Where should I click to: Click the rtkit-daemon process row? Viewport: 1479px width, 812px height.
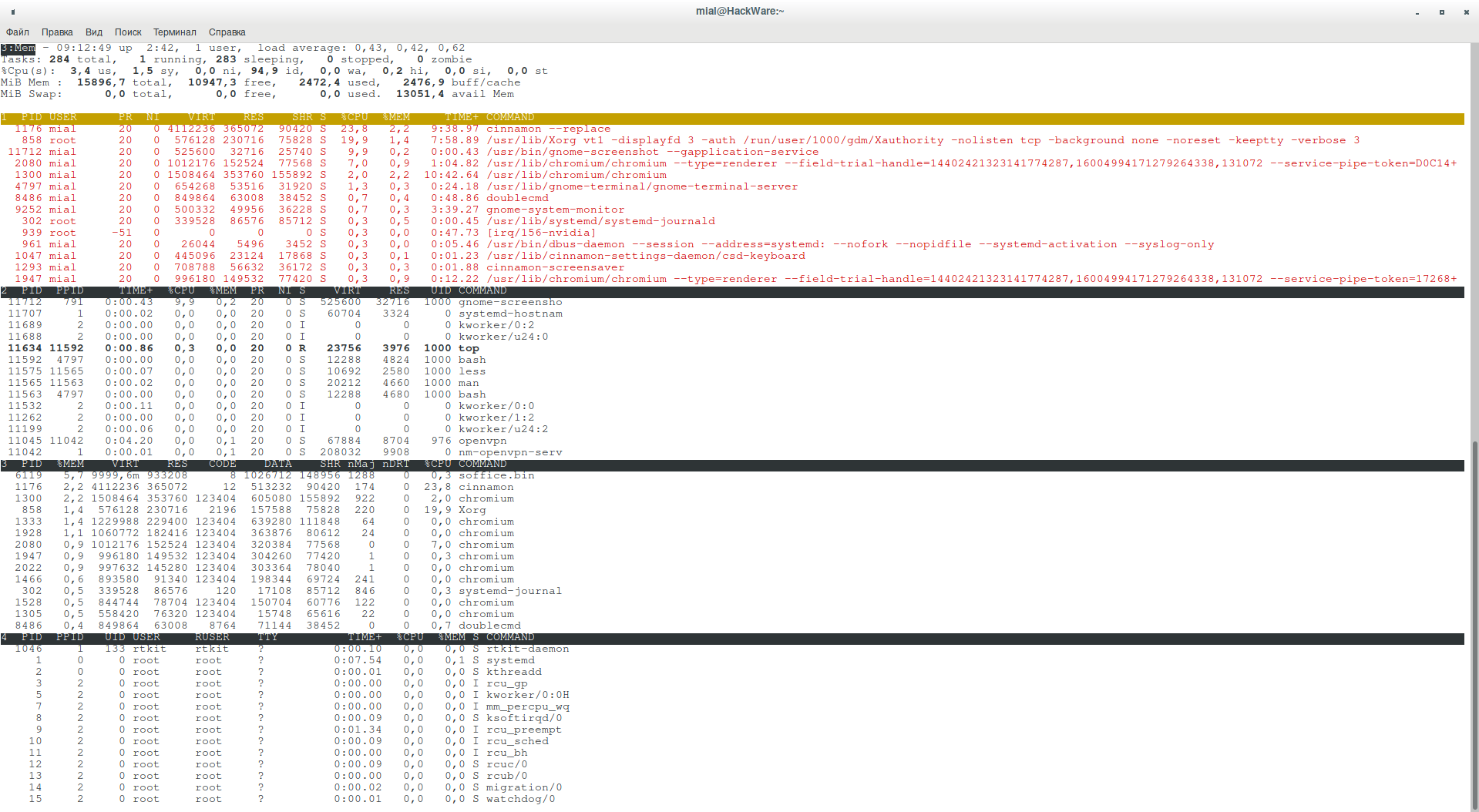tap(527, 649)
